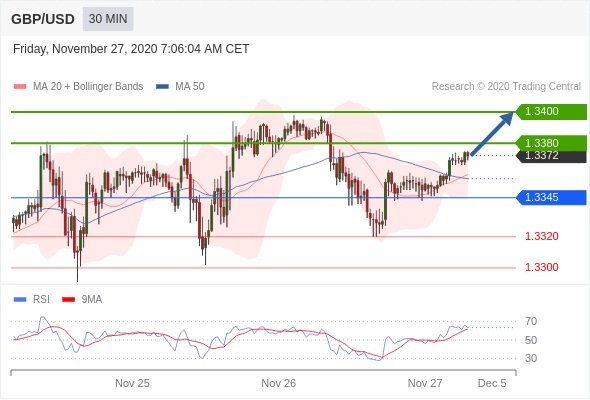Viewport: 590px width, 400px height.
Task: Select the black 1.3372 current price tag
Action: (x=551, y=156)
